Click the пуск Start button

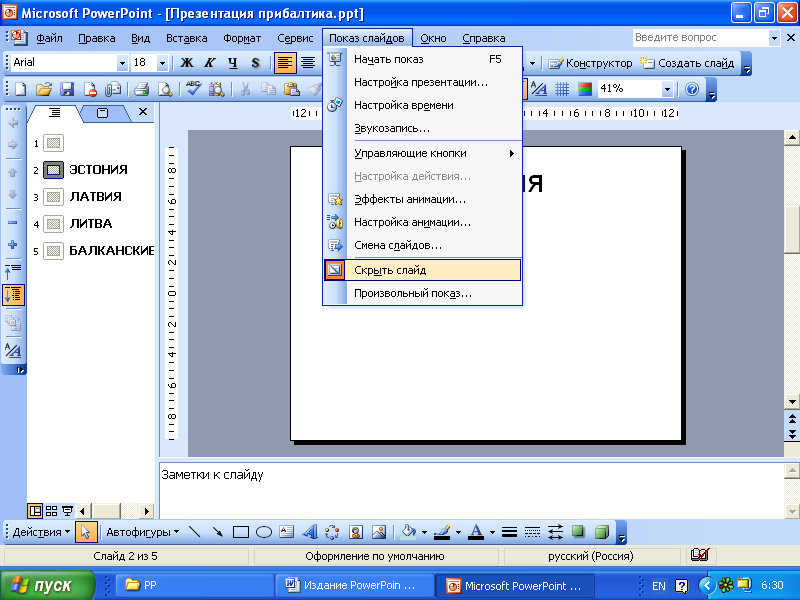(x=47, y=585)
